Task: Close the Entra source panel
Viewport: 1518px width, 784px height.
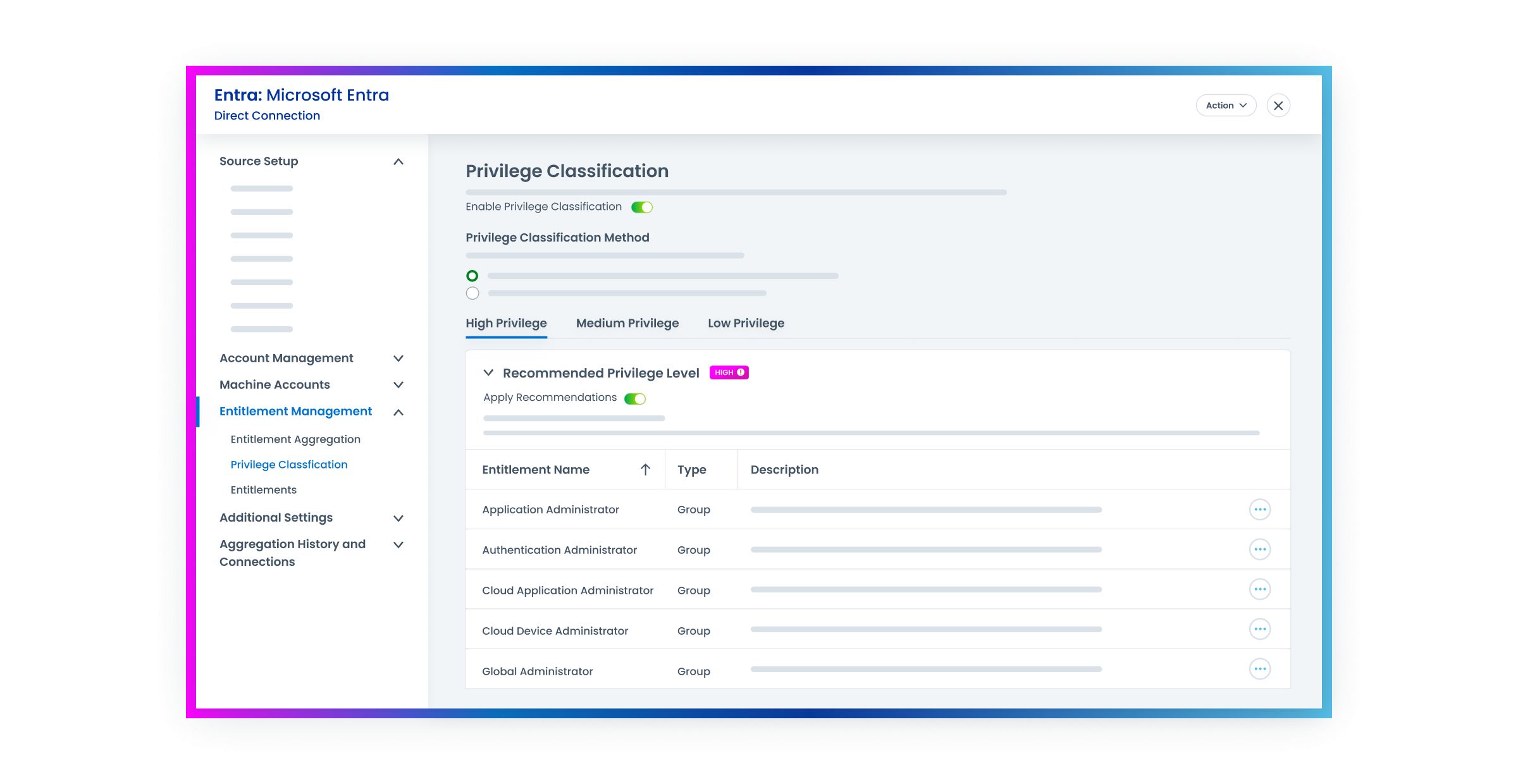Action: click(x=1278, y=106)
